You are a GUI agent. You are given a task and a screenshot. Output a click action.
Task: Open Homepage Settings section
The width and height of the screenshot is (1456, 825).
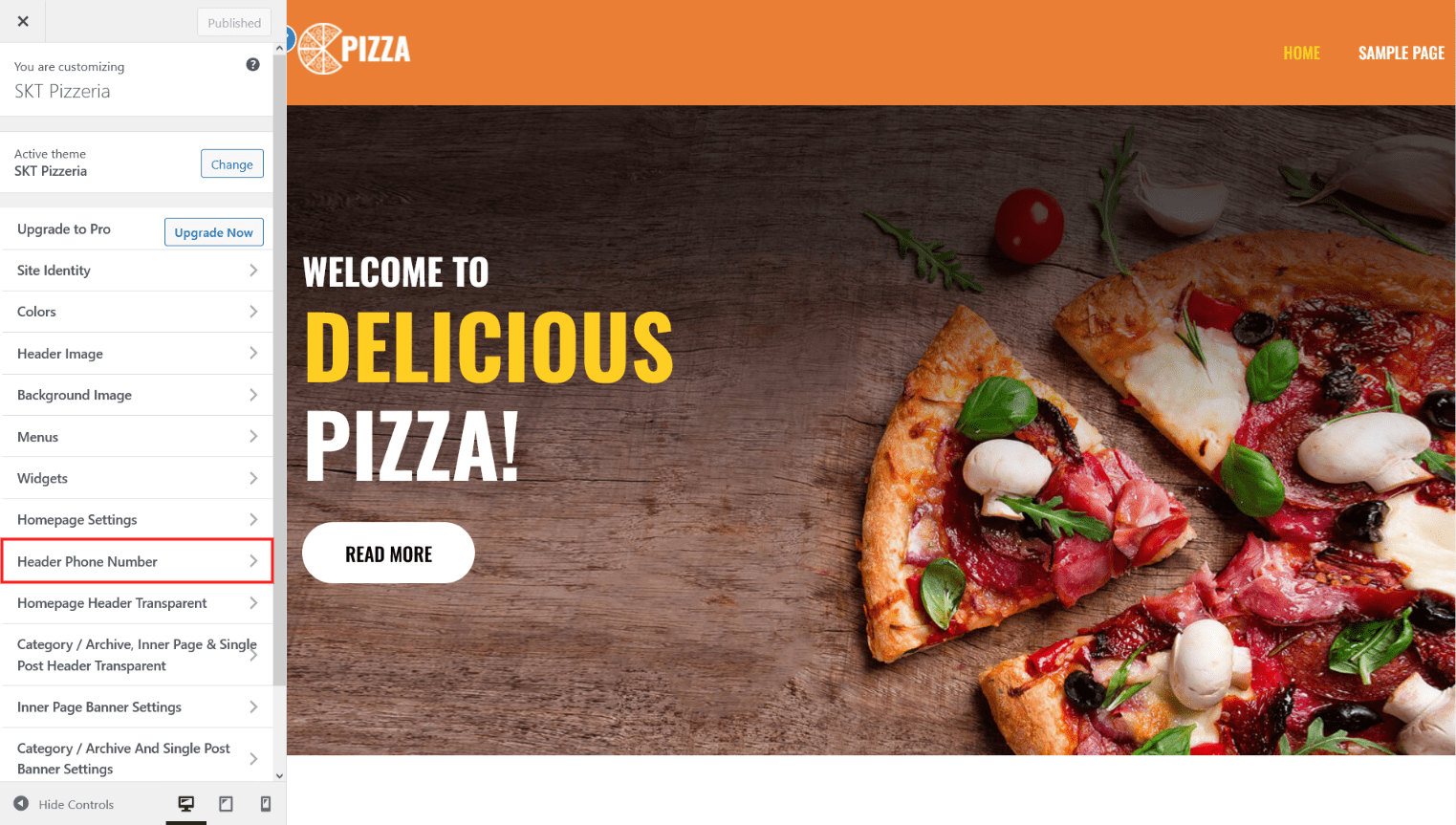click(x=138, y=520)
